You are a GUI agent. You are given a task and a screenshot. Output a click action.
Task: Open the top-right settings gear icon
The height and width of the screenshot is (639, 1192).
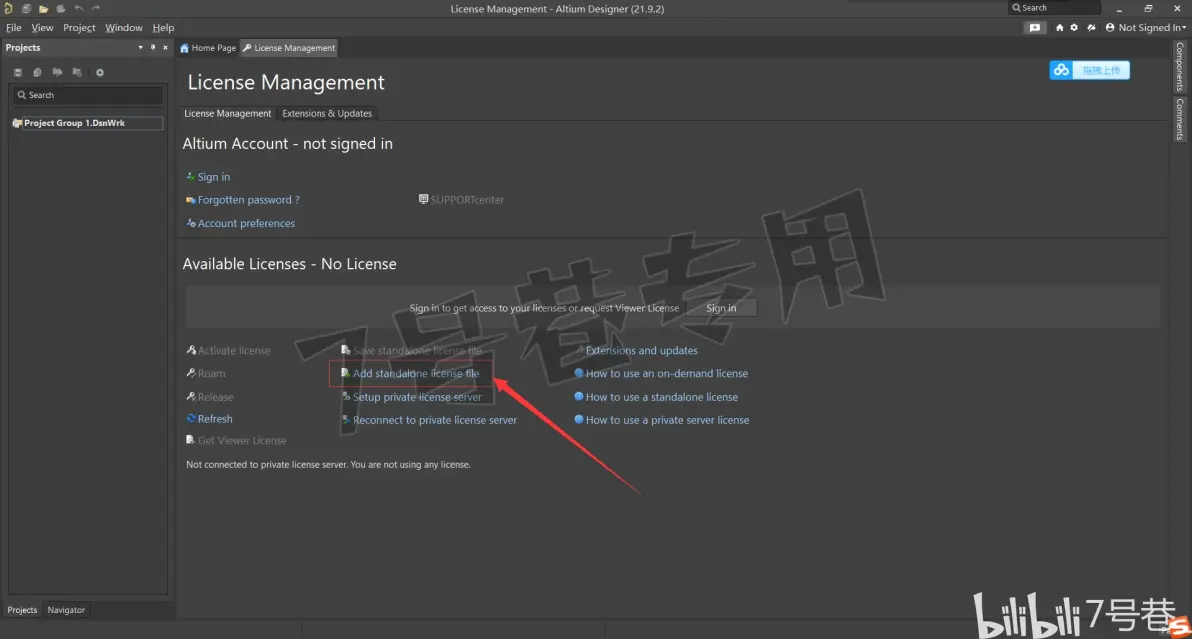(1074, 27)
